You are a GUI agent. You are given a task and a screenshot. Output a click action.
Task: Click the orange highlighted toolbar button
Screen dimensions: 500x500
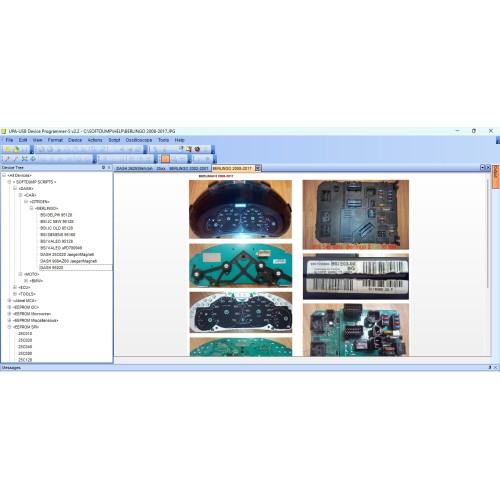[x=166, y=159]
